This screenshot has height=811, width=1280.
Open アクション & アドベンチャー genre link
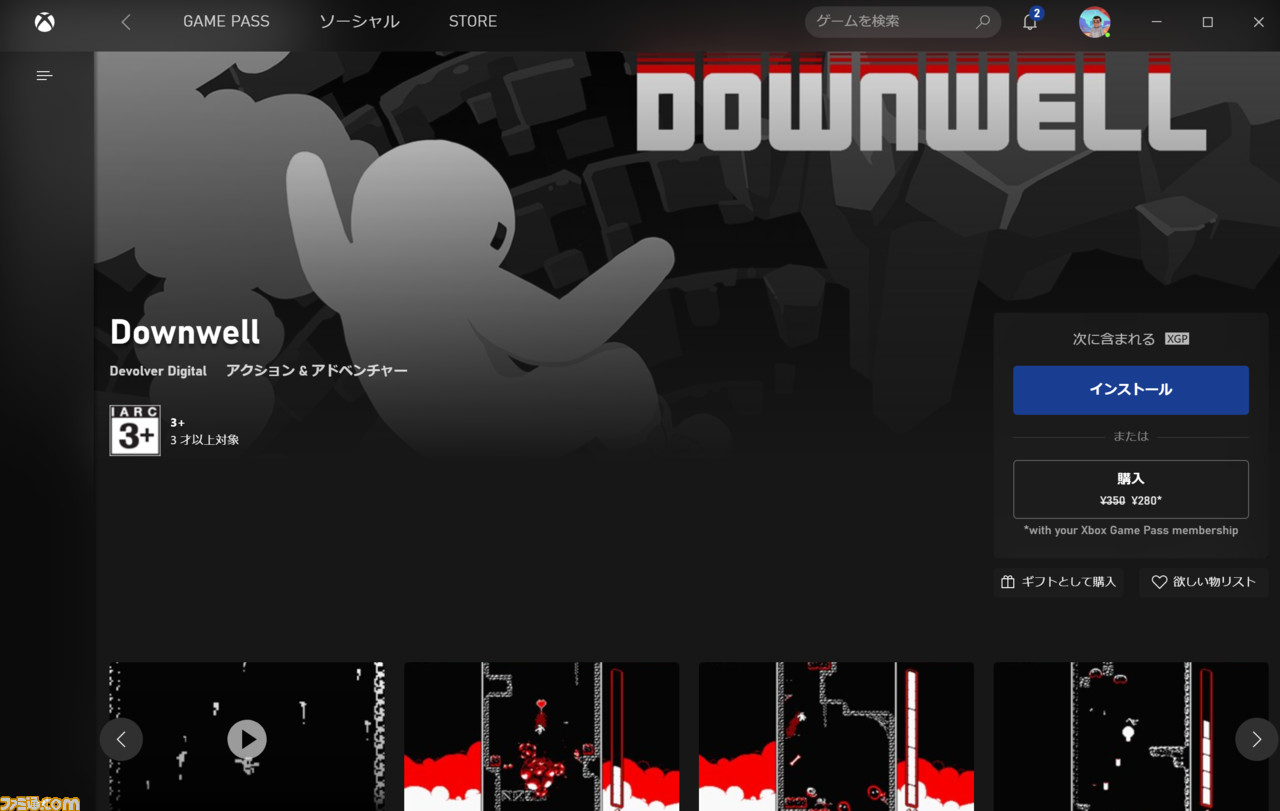tap(317, 371)
